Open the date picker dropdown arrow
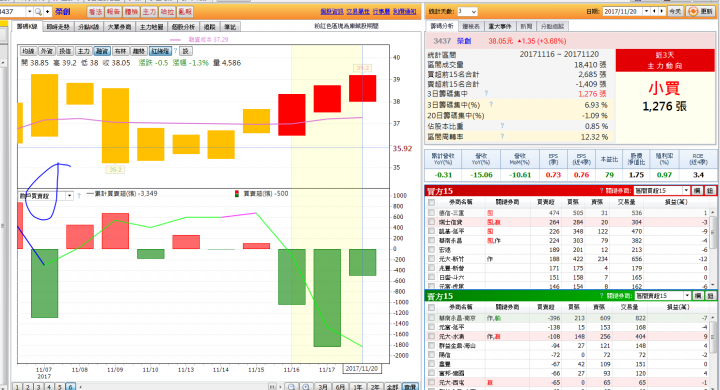The height and width of the screenshot is (390, 720). point(647,11)
